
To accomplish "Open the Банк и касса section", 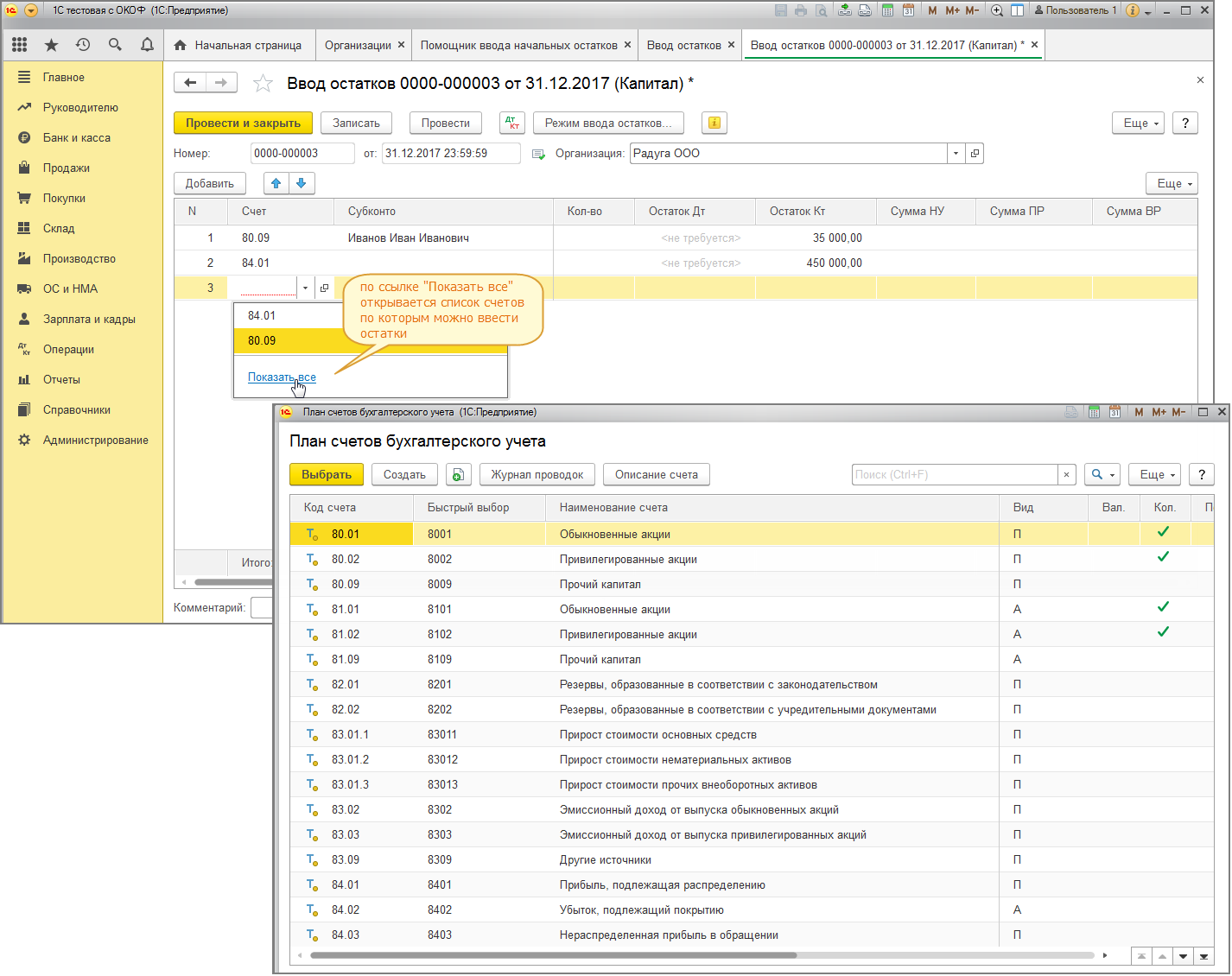I will pyautogui.click(x=76, y=137).
